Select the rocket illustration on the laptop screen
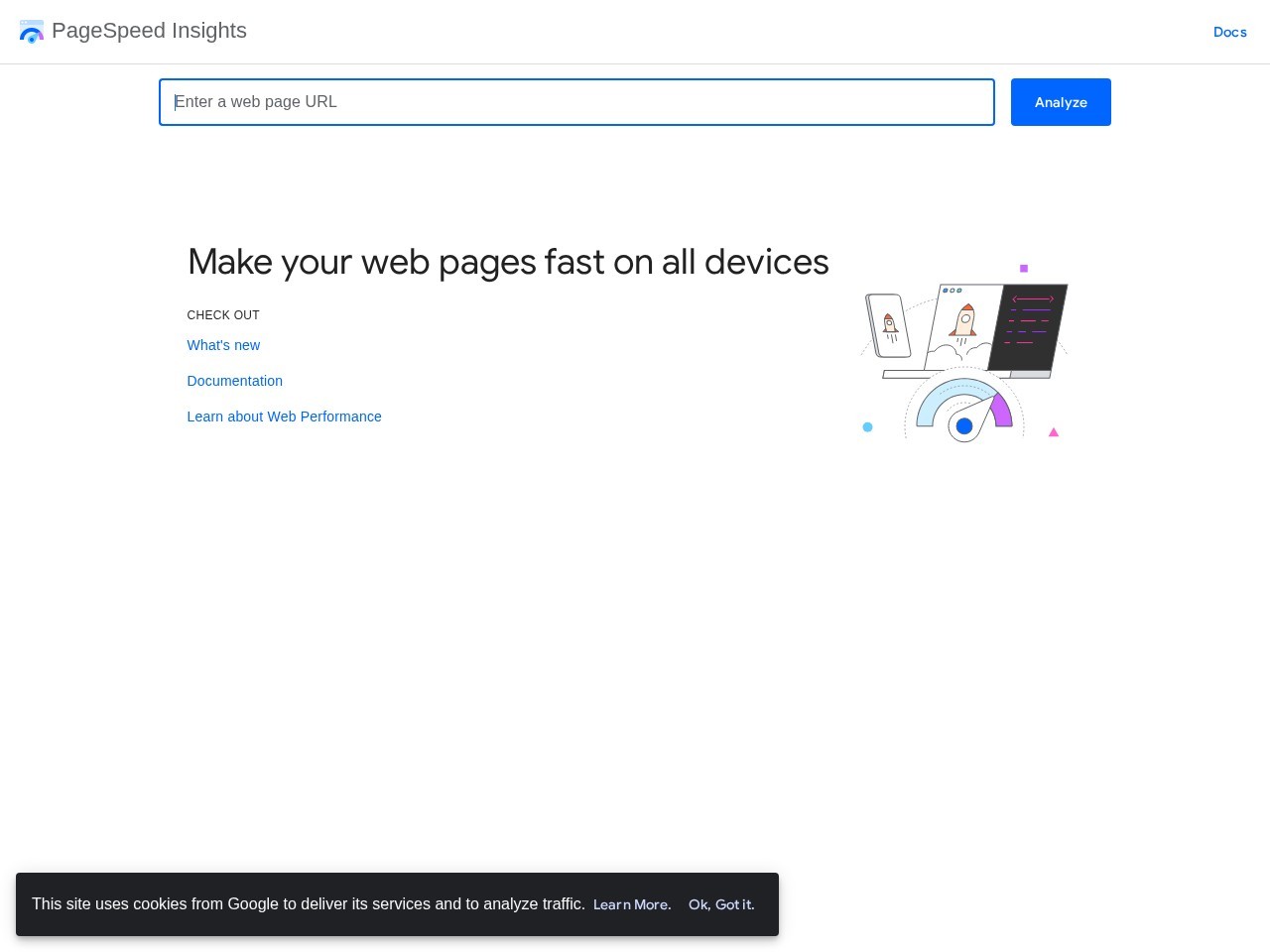Screen dimensions: 1270x952 coord(964,319)
